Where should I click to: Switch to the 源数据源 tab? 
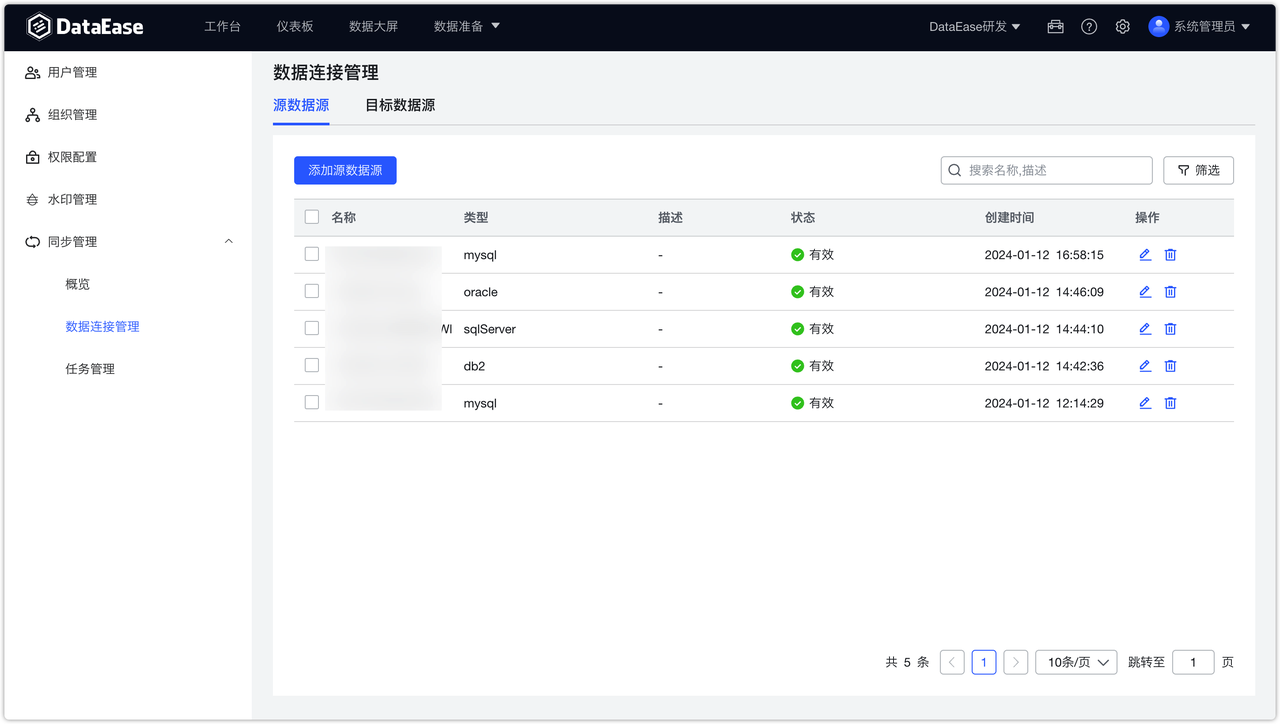pyautogui.click(x=301, y=105)
